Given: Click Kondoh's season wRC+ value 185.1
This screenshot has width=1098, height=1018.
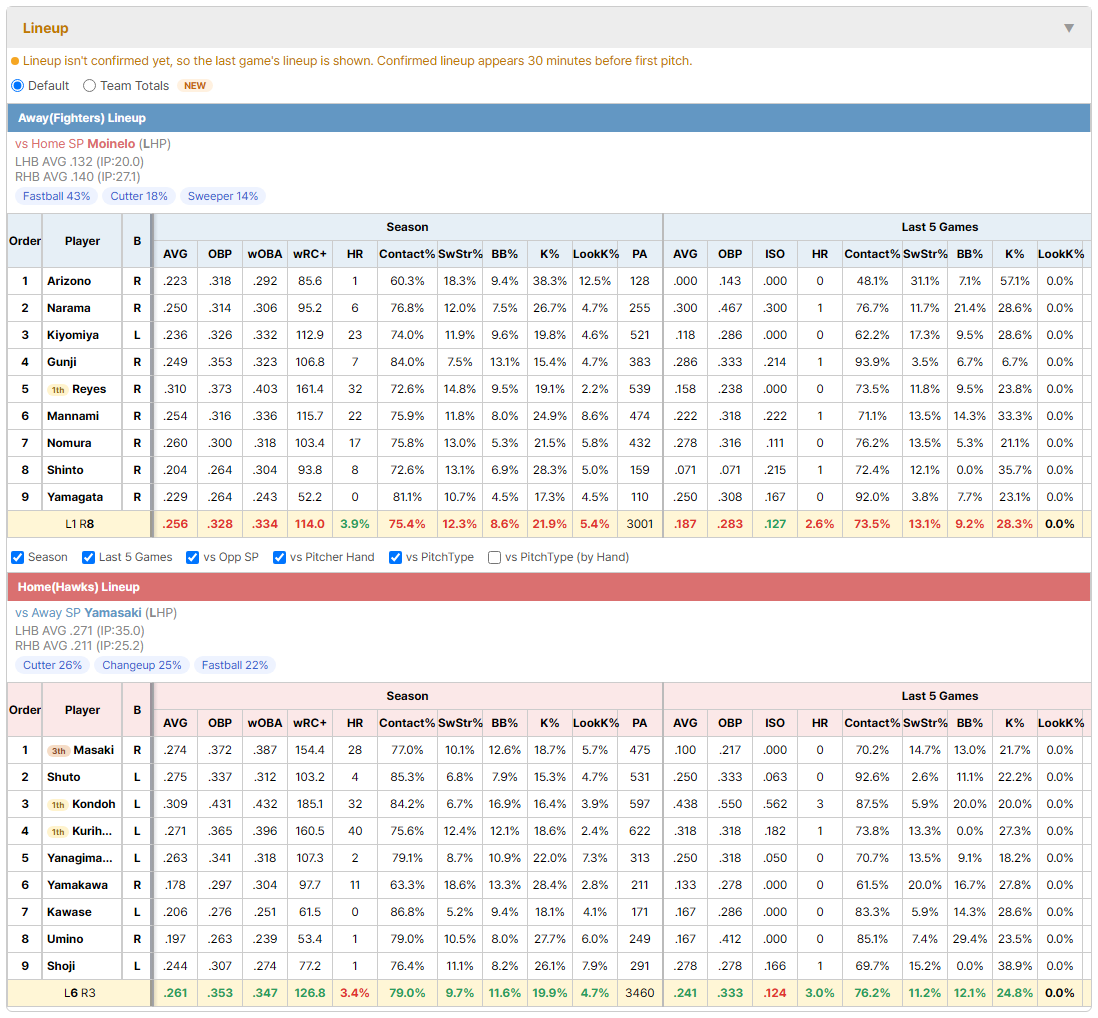Looking at the screenshot, I should click(310, 804).
